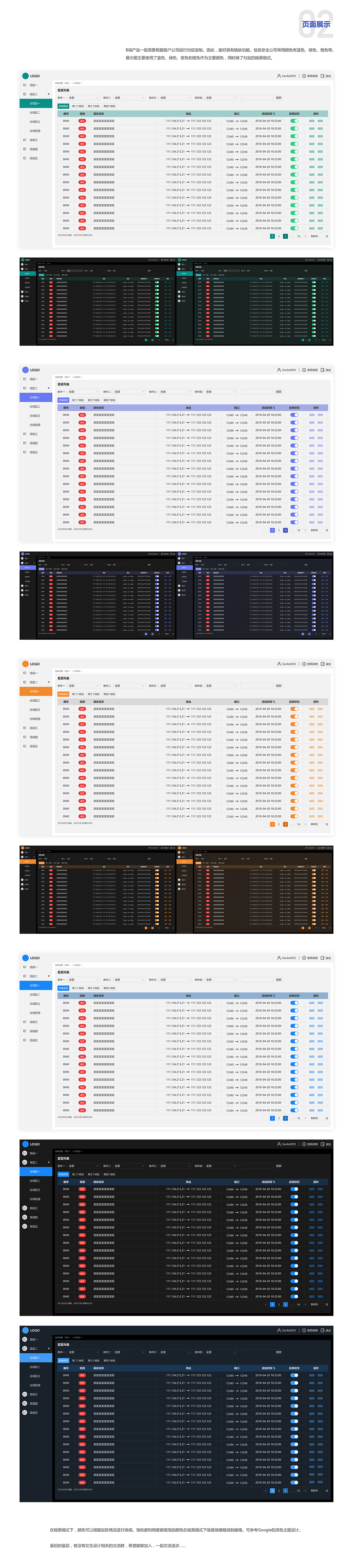353x1568 pixels.
Task: Switch to 第二个按钮 tab in the teal light mockup
Action: point(78,106)
